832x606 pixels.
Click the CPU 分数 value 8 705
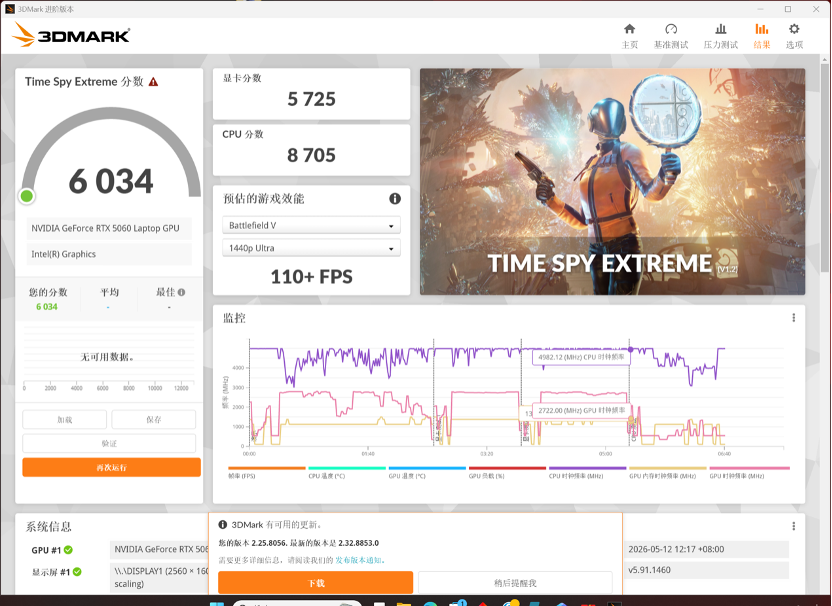pos(311,155)
